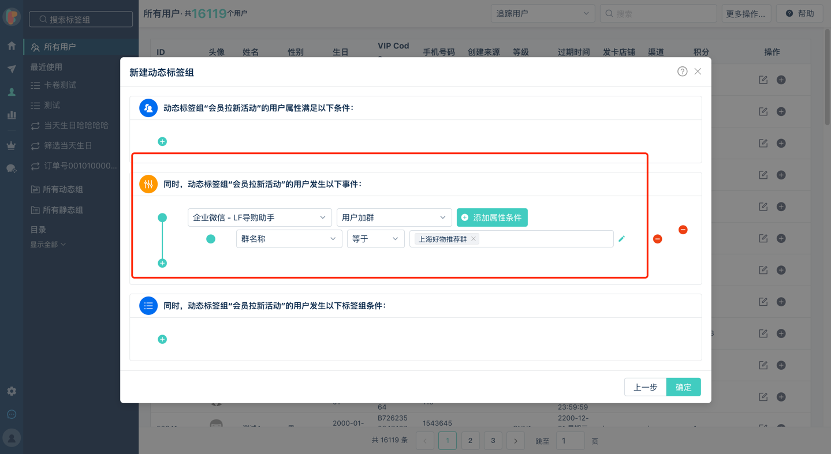This screenshot has width=832, height=454.
Task: Expand the 用户加群 event dropdown
Action: 394,217
